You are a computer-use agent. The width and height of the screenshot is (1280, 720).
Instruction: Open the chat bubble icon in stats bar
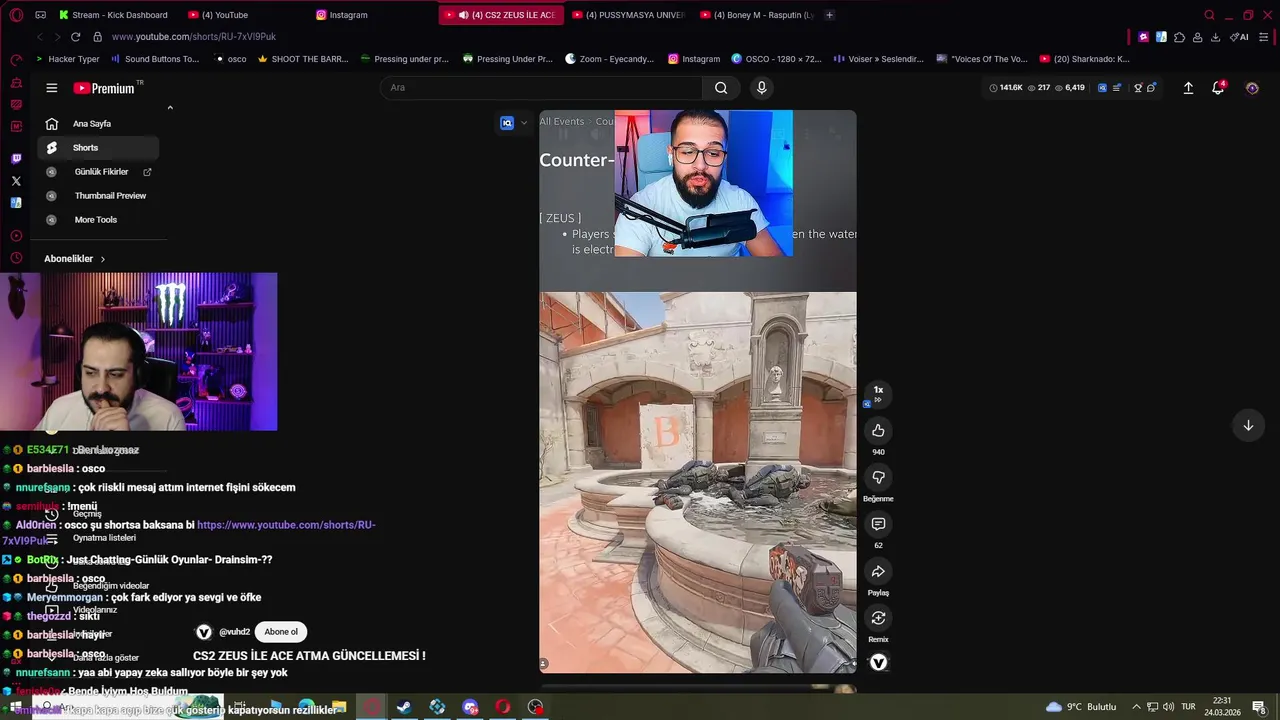[1151, 88]
